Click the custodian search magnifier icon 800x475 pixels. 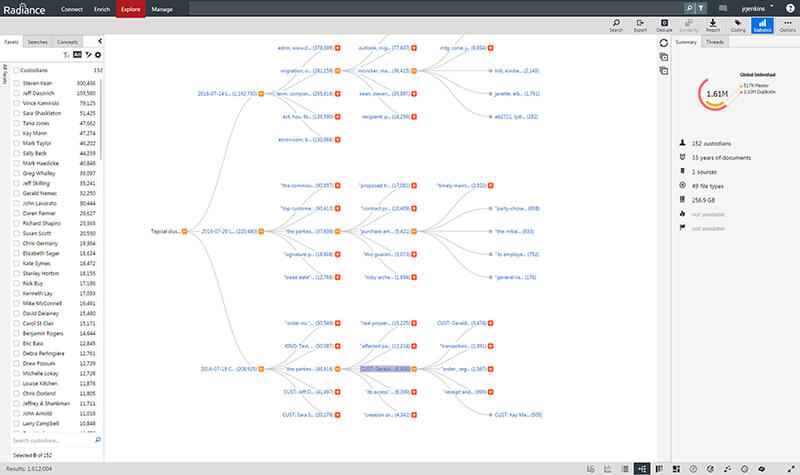(98, 440)
